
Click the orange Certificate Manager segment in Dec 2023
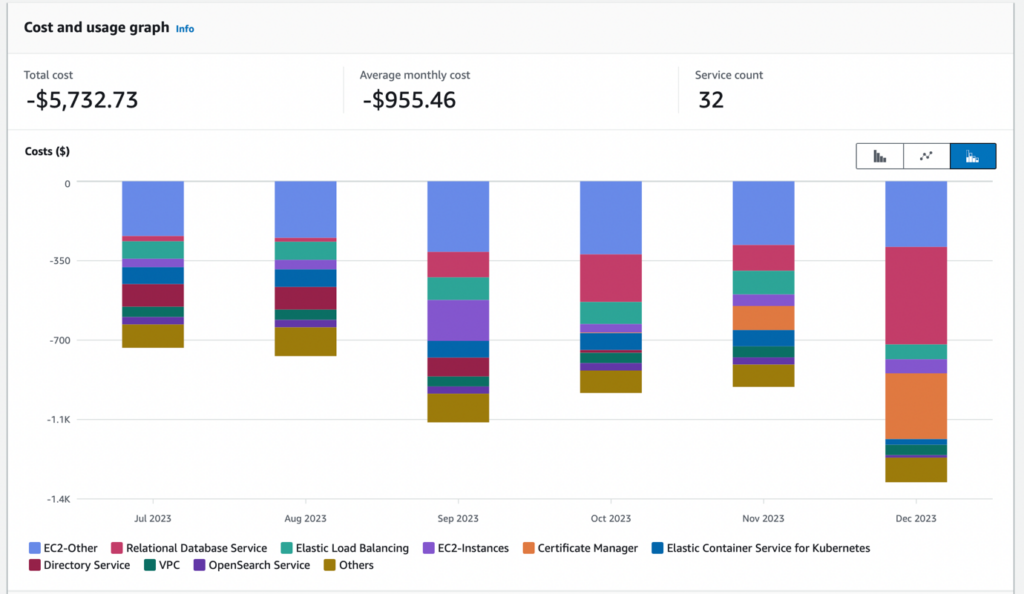point(915,406)
